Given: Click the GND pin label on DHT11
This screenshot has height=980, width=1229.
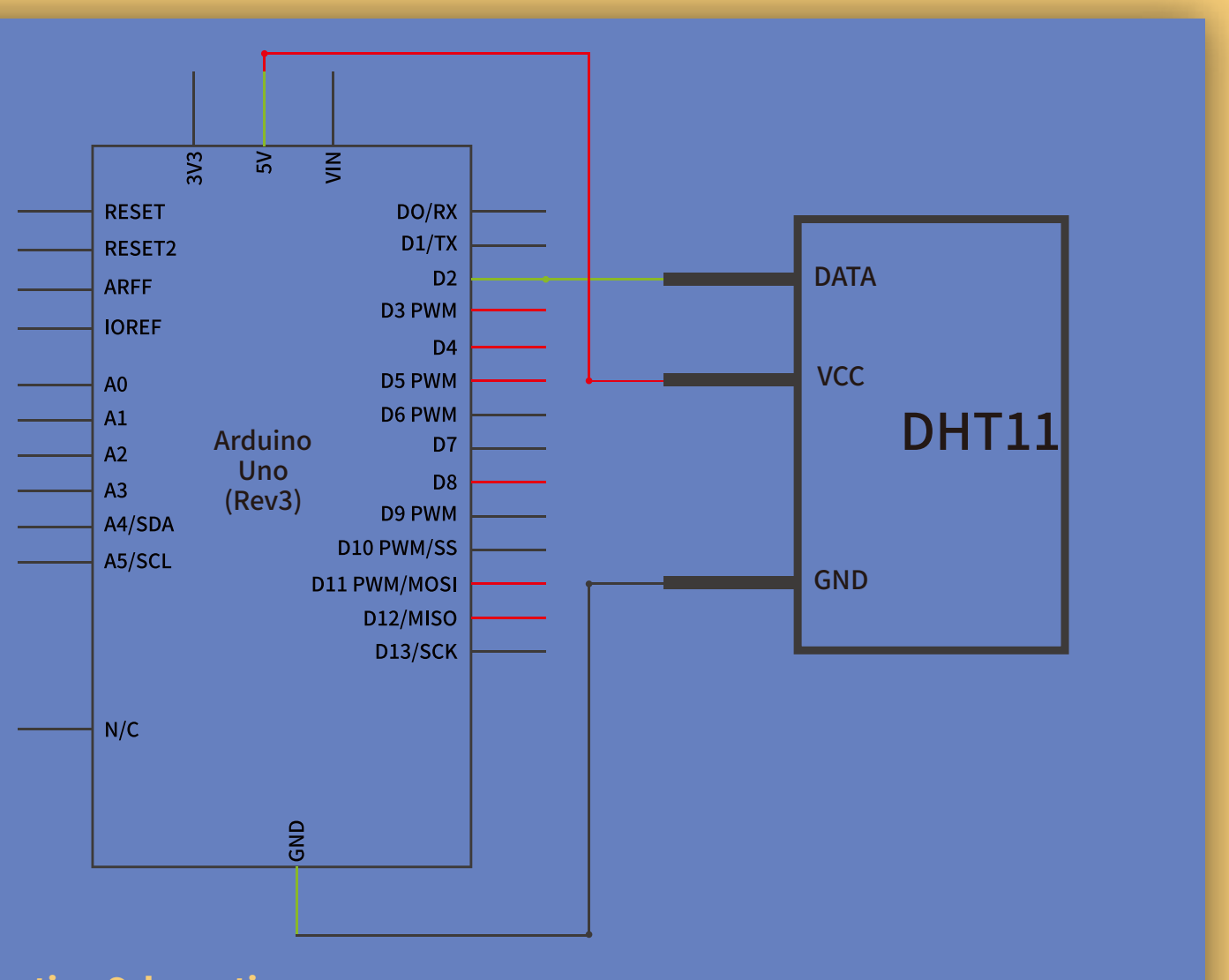Looking at the screenshot, I should (x=841, y=580).
